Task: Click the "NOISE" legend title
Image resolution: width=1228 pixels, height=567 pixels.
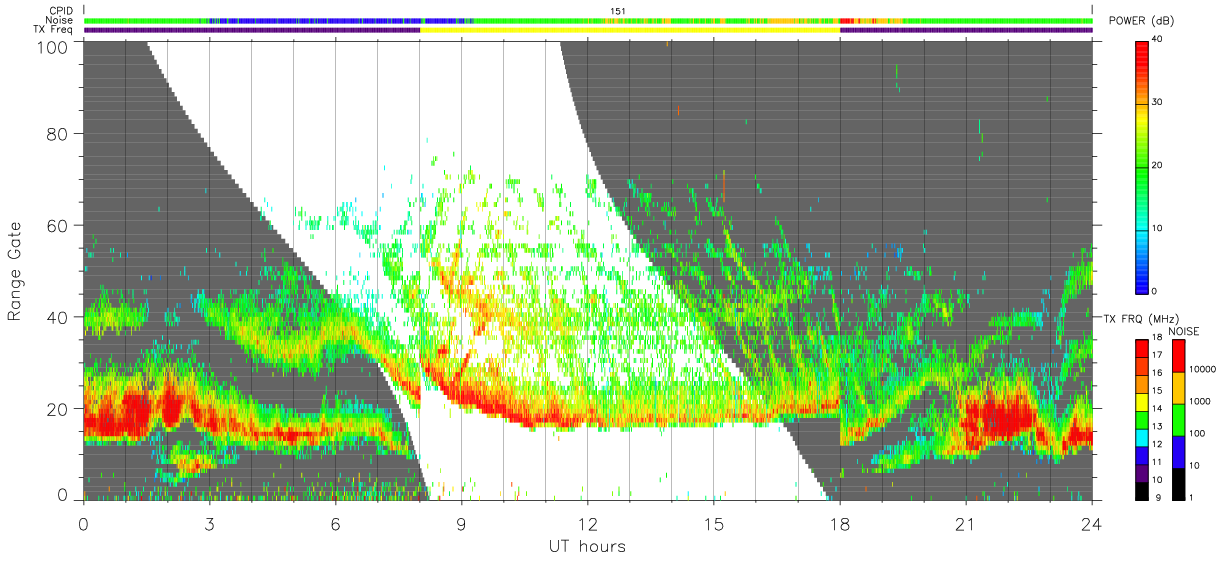Action: [x=1185, y=331]
